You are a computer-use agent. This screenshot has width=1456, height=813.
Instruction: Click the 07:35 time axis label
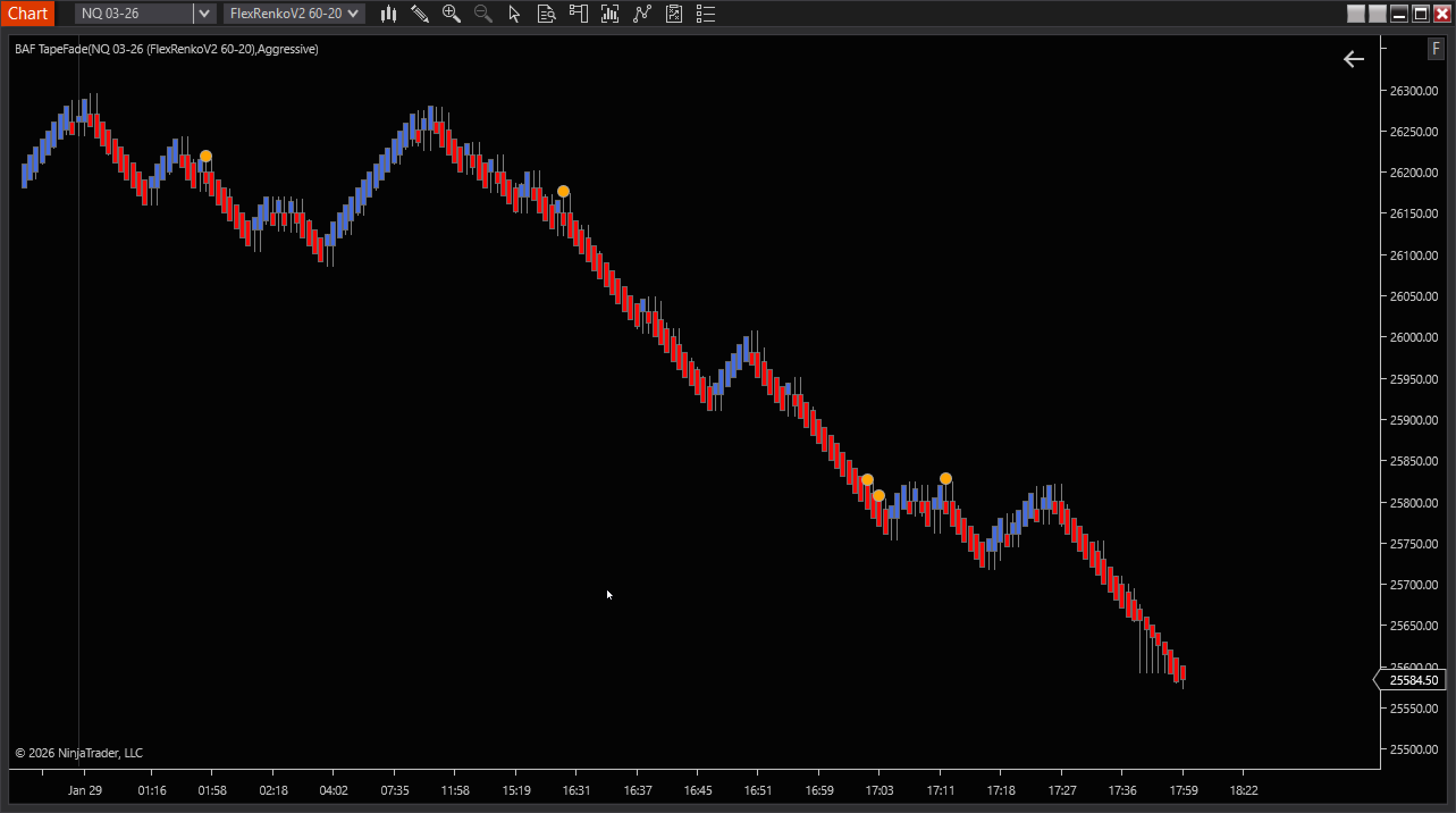[x=395, y=790]
